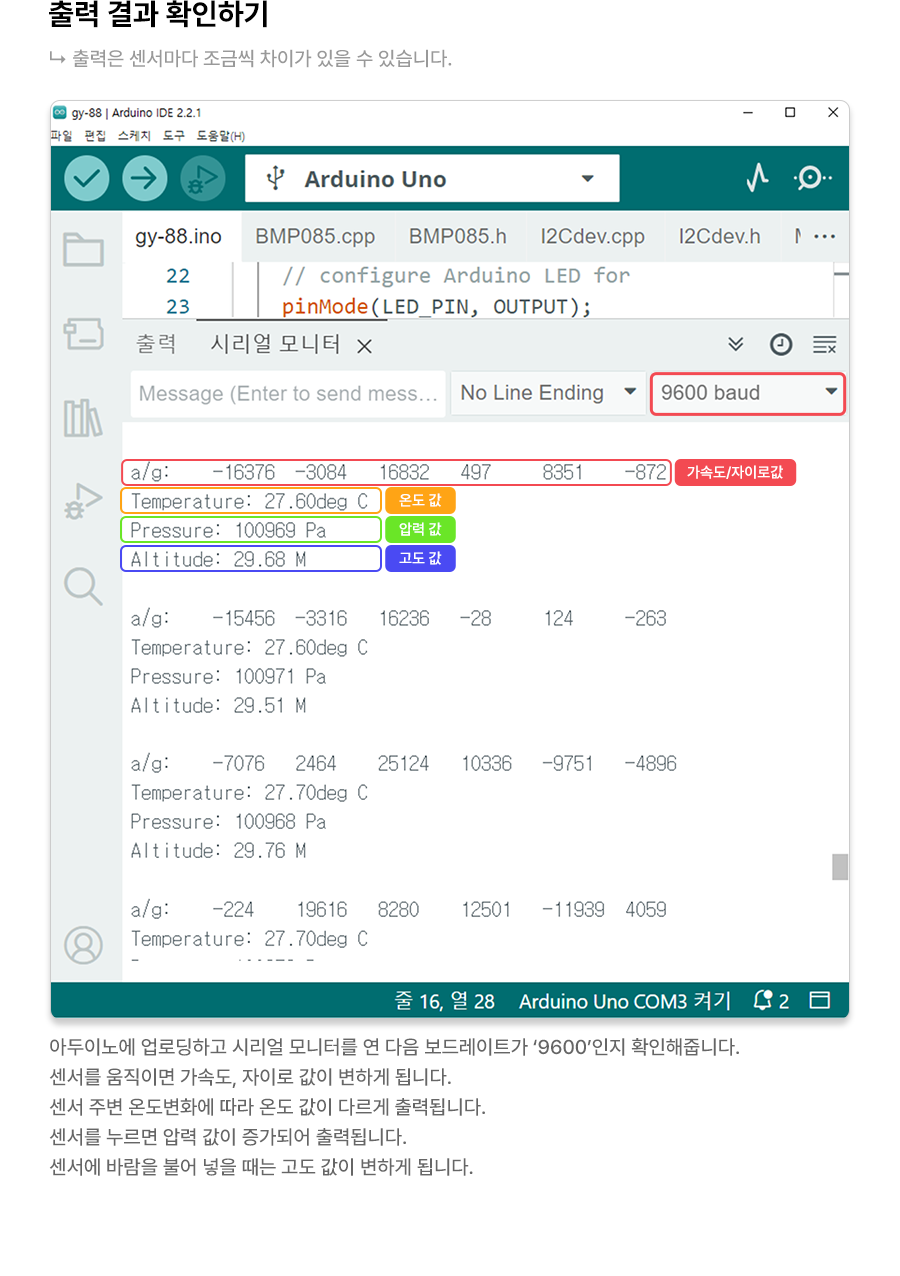Start debugging with the debug icon
This screenshot has width=900, height=1276.
click(202, 179)
